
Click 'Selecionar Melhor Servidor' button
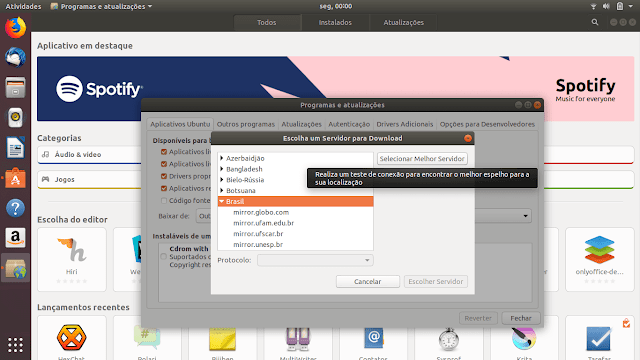[x=422, y=158]
